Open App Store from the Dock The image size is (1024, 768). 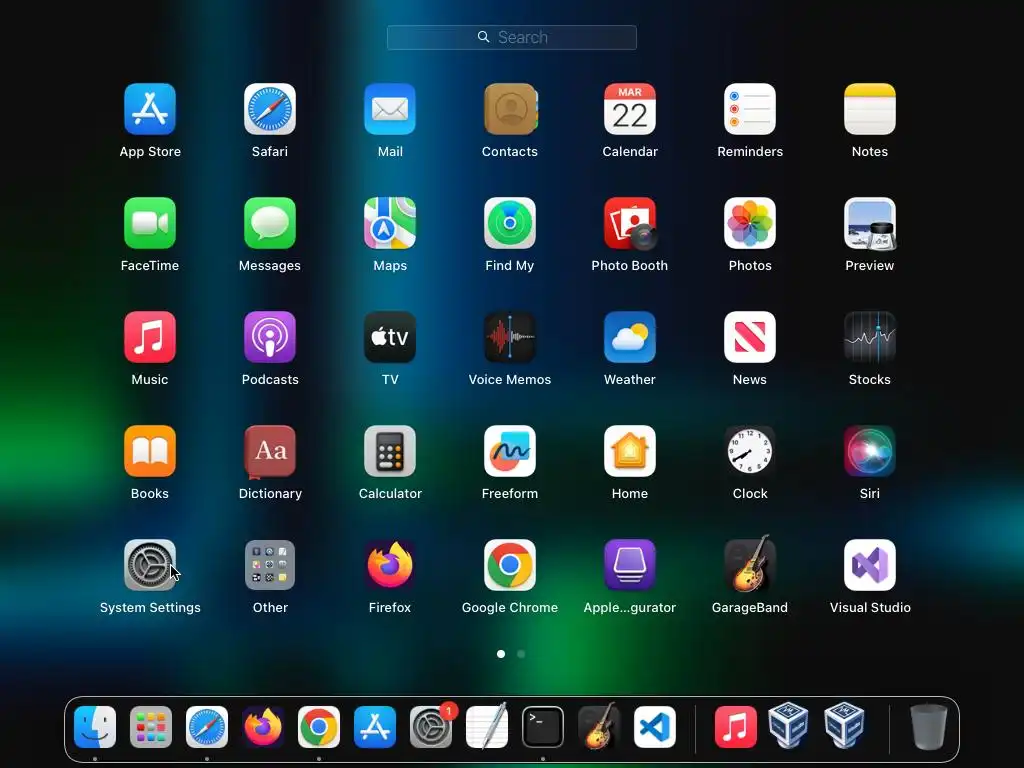[x=375, y=727]
